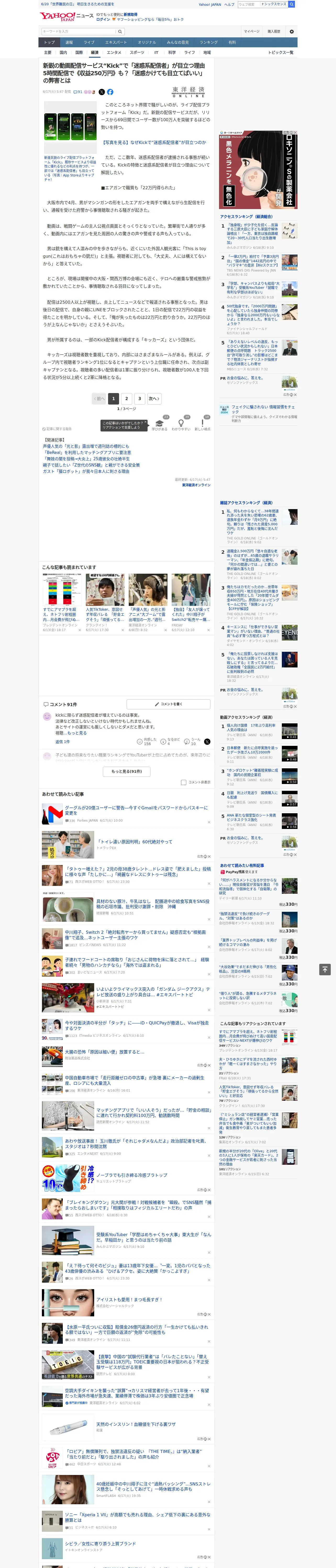Click もっと見る(91件) comments button

click(x=127, y=771)
